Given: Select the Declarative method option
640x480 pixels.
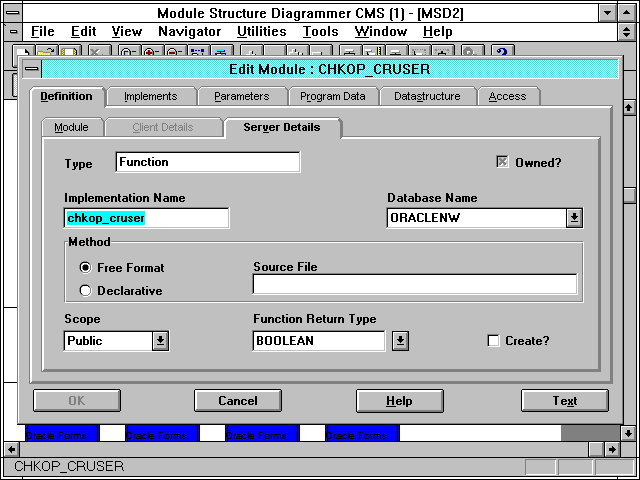Looking at the screenshot, I should pos(86,291).
